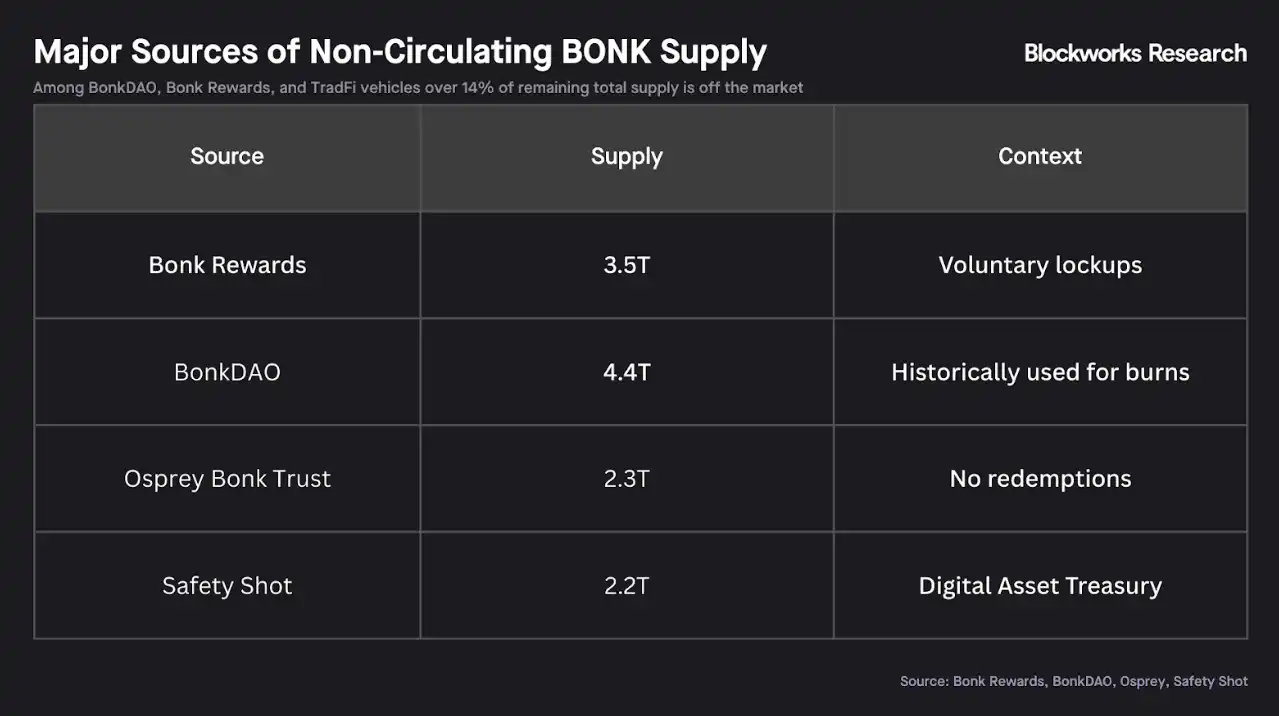Select the Safety Shot table row label

coord(227,586)
